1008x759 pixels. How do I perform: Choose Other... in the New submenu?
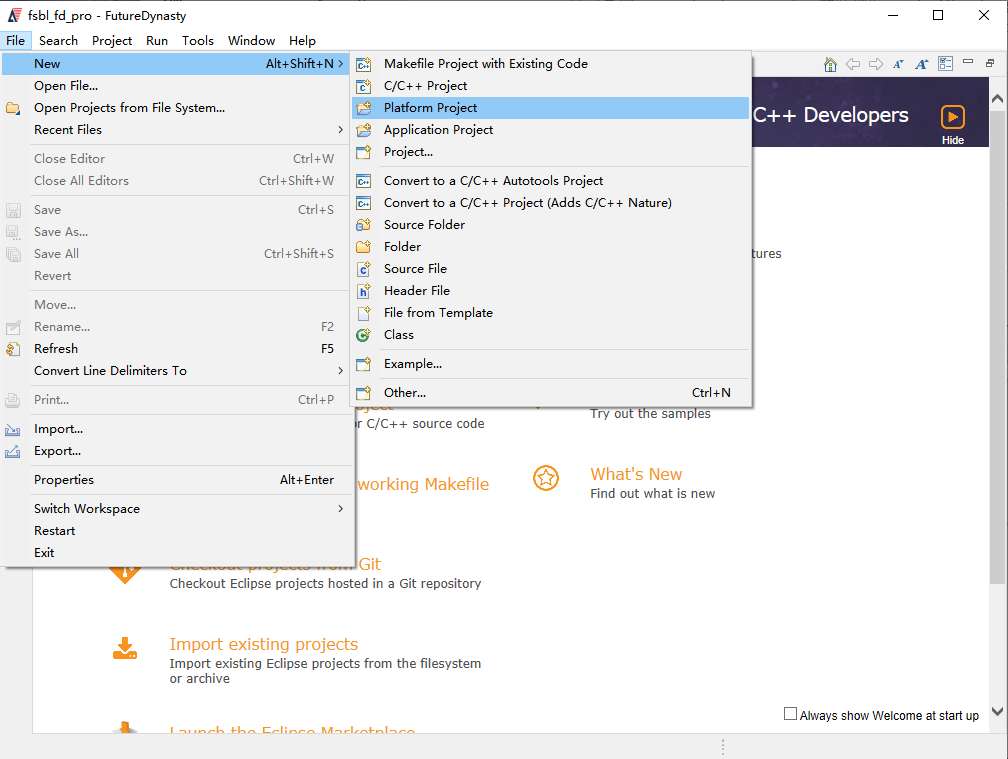(x=552, y=393)
